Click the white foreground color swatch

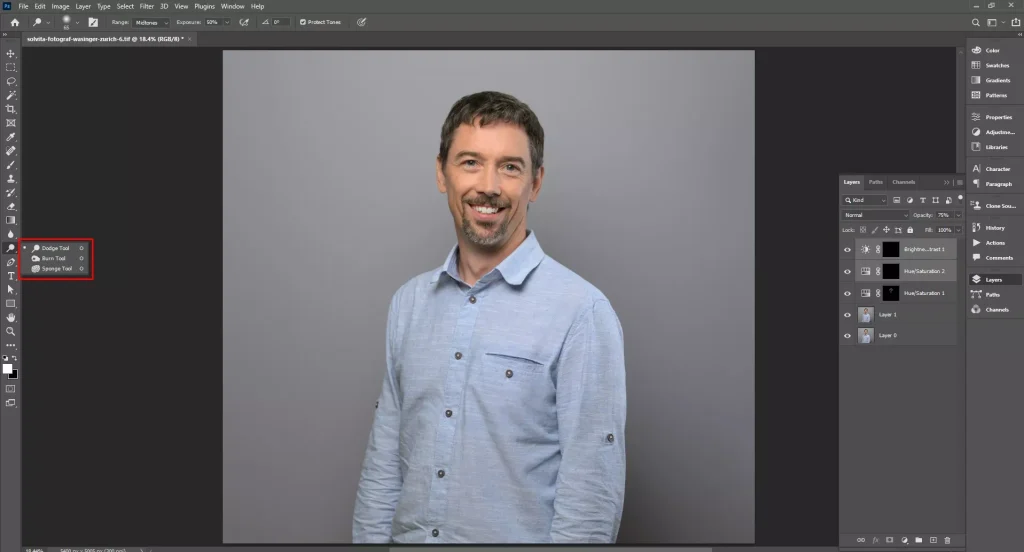pyautogui.click(x=8, y=368)
